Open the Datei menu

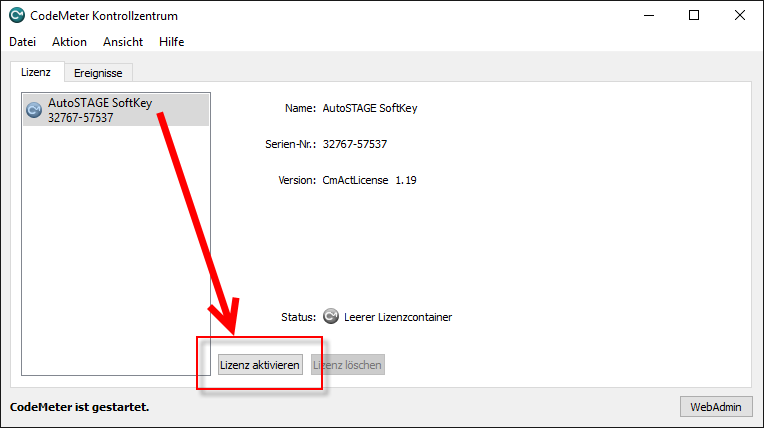point(22,42)
